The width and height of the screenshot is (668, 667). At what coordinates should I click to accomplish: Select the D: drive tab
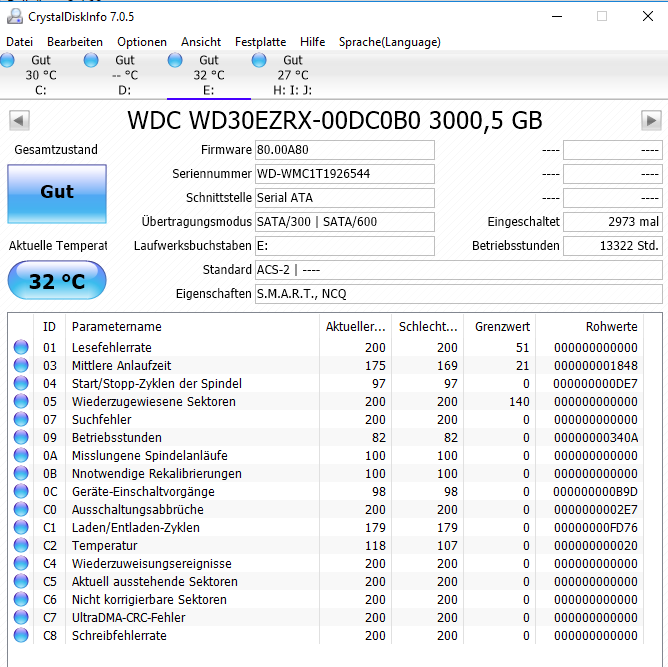[x=125, y=75]
